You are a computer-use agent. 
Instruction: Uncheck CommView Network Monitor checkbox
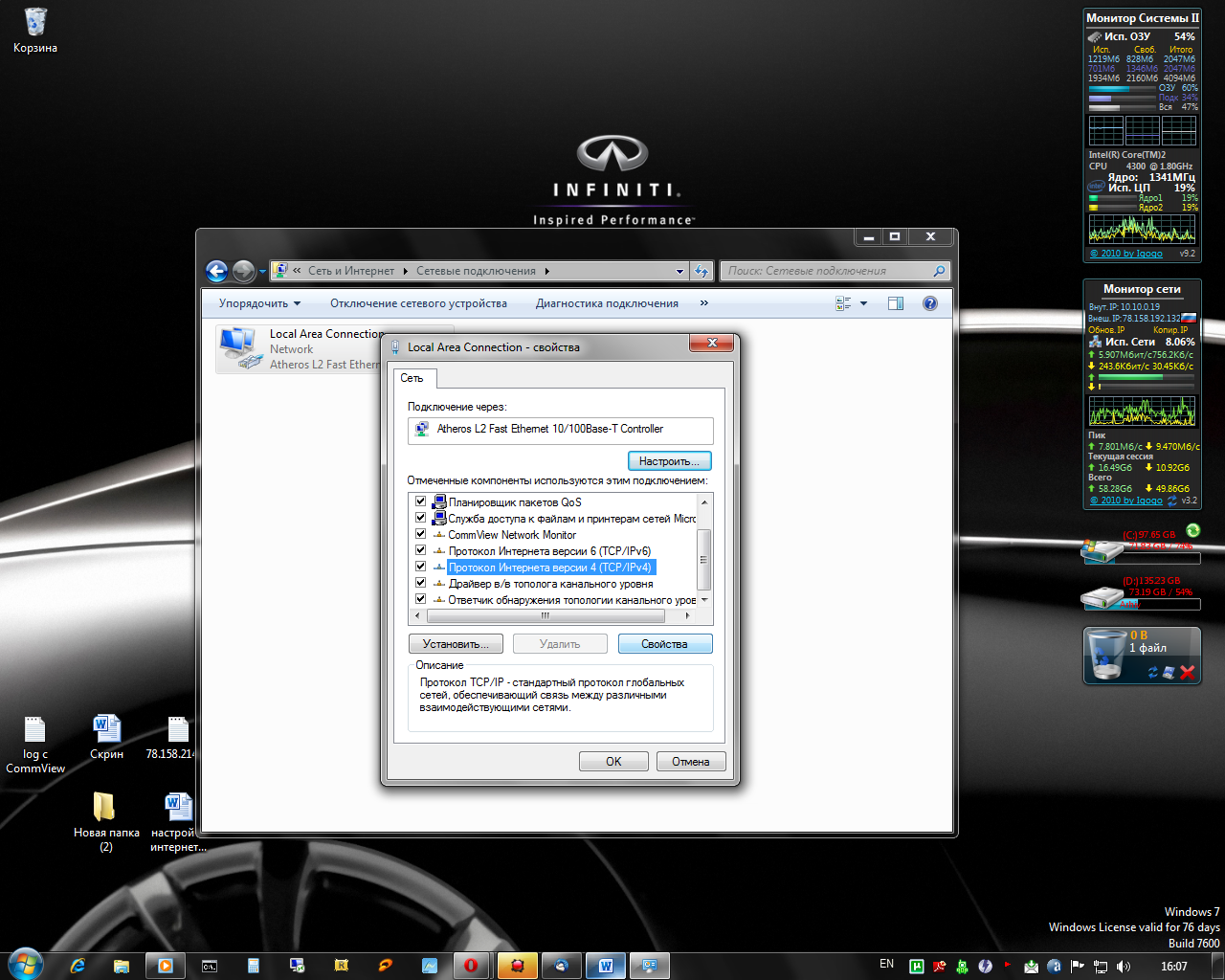click(420, 534)
